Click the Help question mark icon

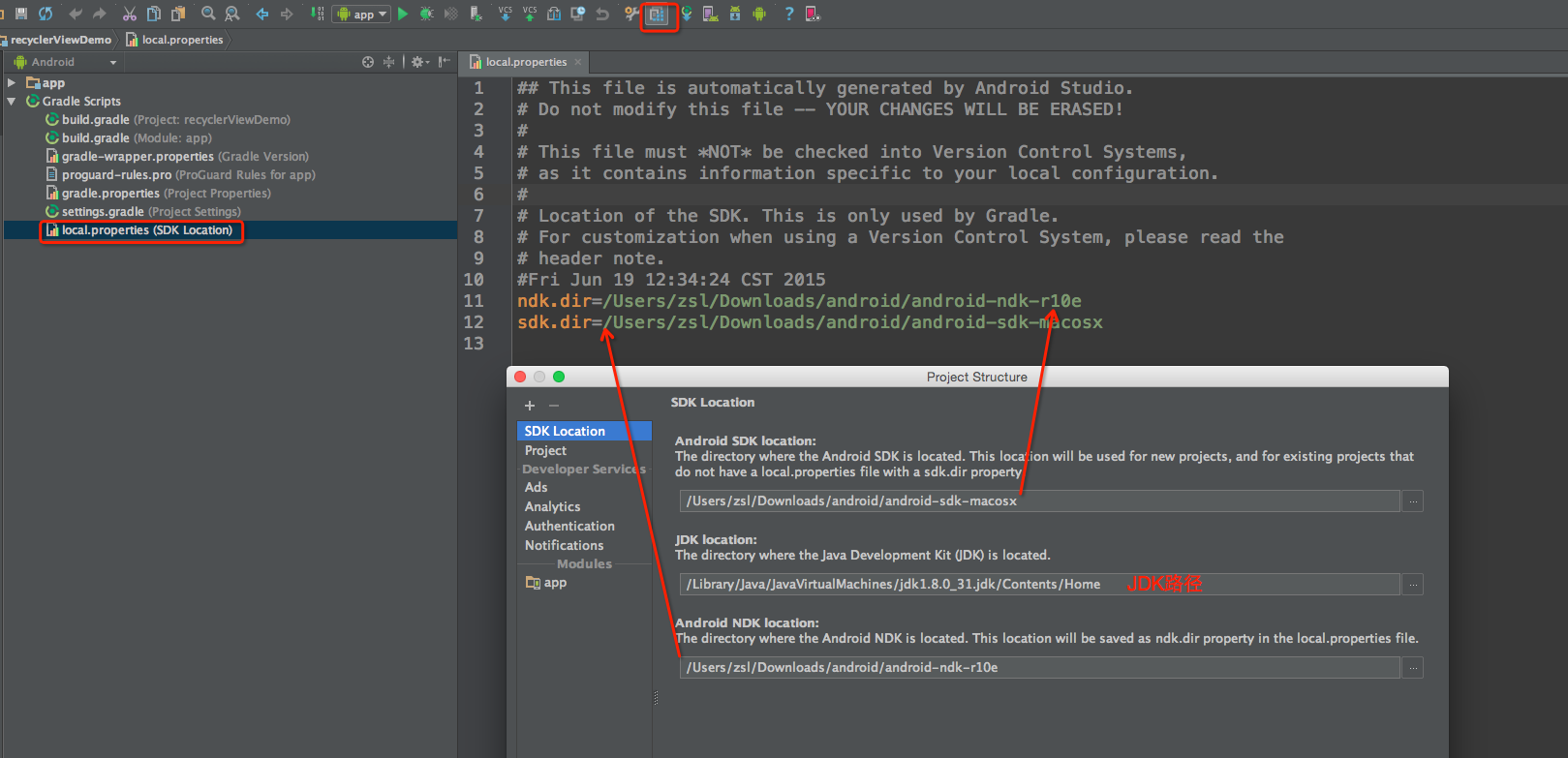click(x=789, y=14)
